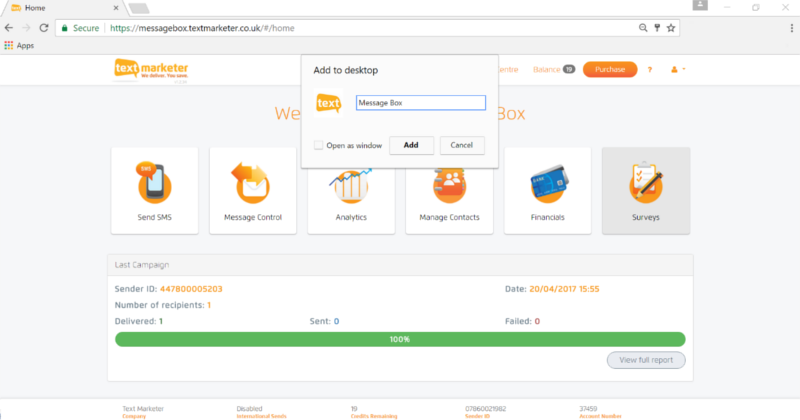Click the green 100% delivery progress bar

point(400,339)
